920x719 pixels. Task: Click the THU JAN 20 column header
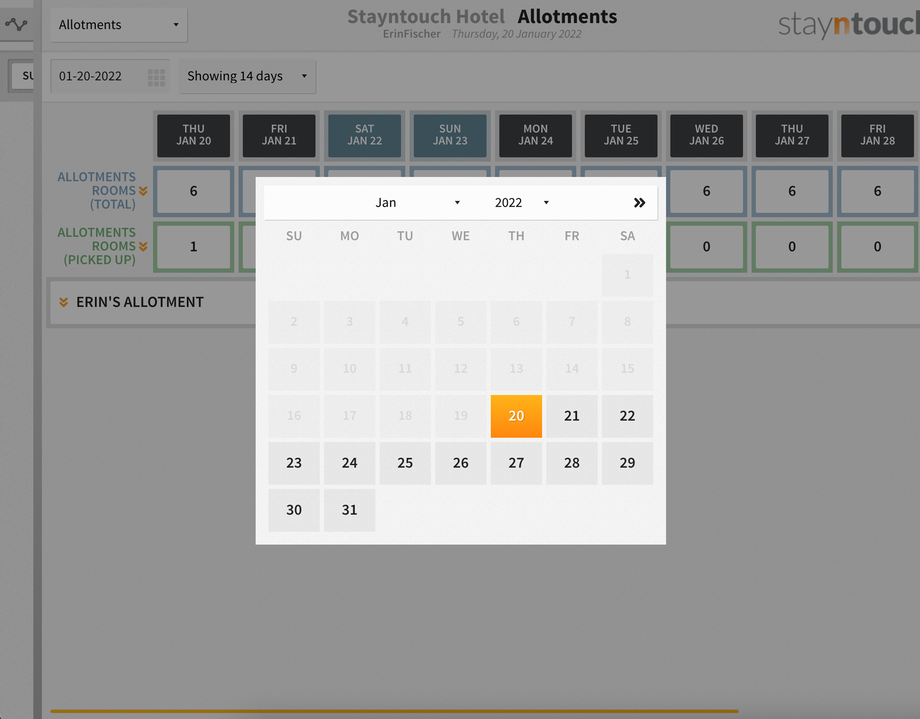click(x=194, y=136)
